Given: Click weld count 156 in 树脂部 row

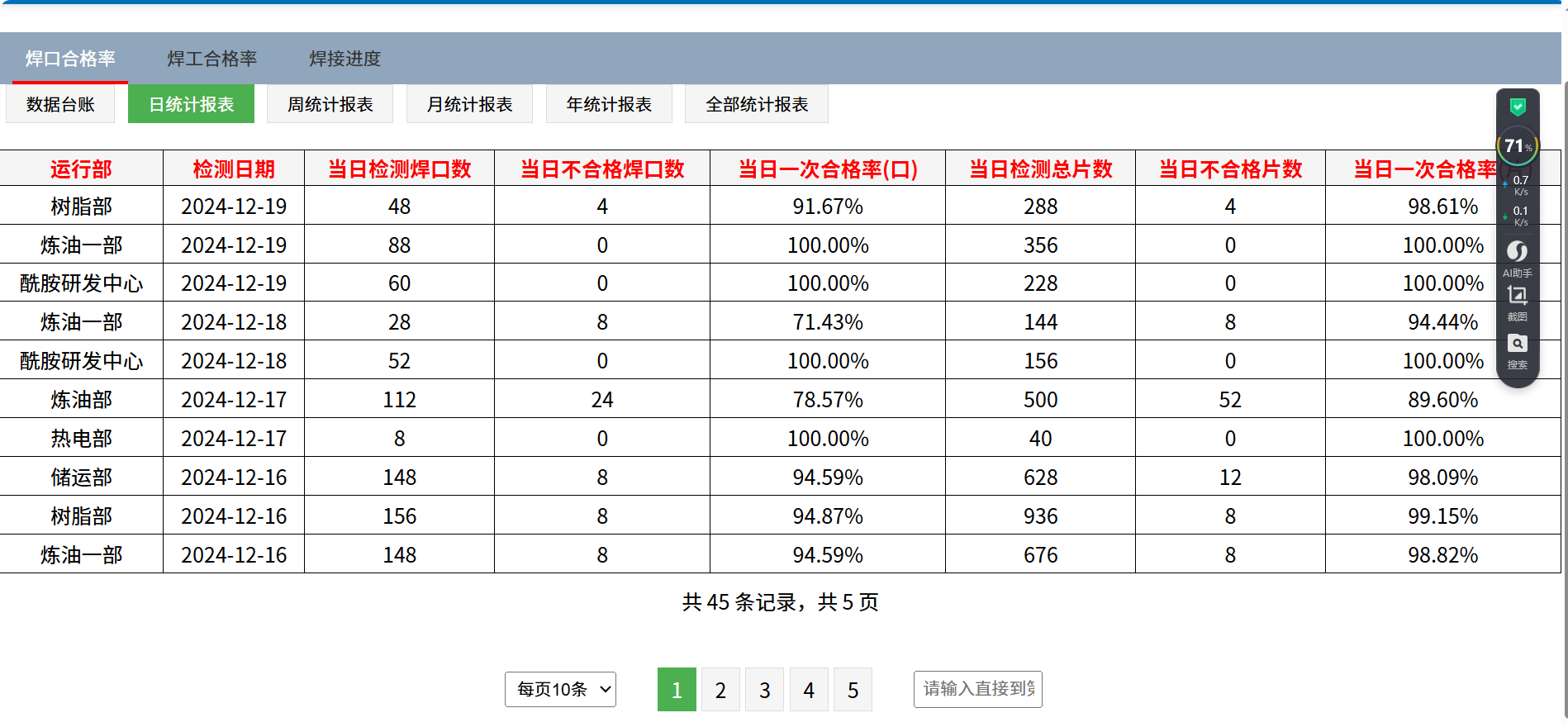Looking at the screenshot, I should coord(399,516).
